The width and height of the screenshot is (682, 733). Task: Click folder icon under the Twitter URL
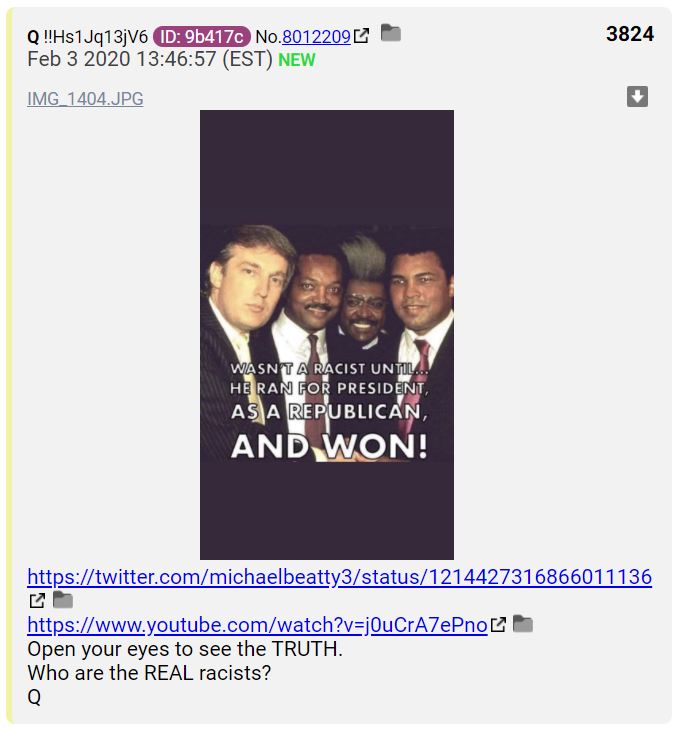[63, 599]
